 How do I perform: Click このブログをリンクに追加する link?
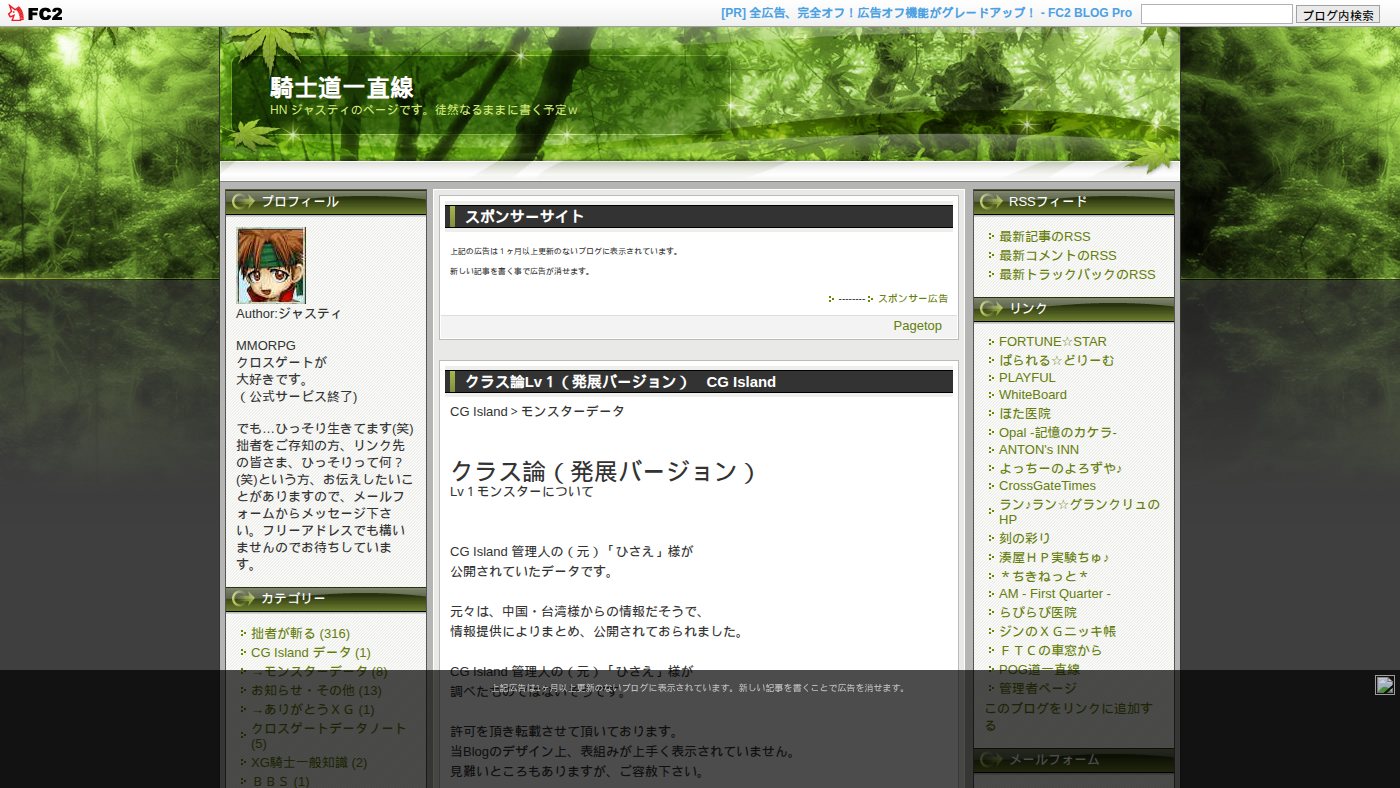pyautogui.click(x=1068, y=716)
